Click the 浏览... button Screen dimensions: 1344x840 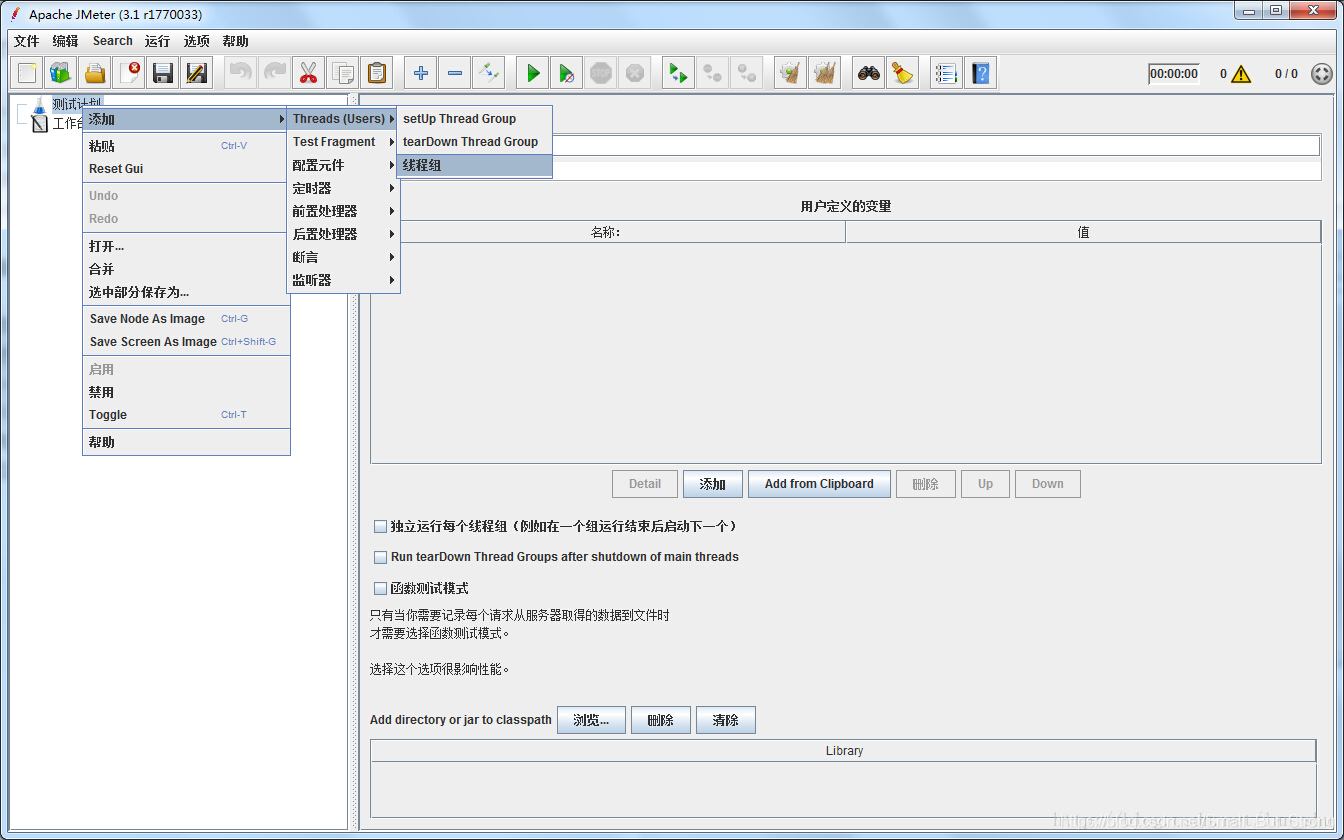(x=591, y=720)
